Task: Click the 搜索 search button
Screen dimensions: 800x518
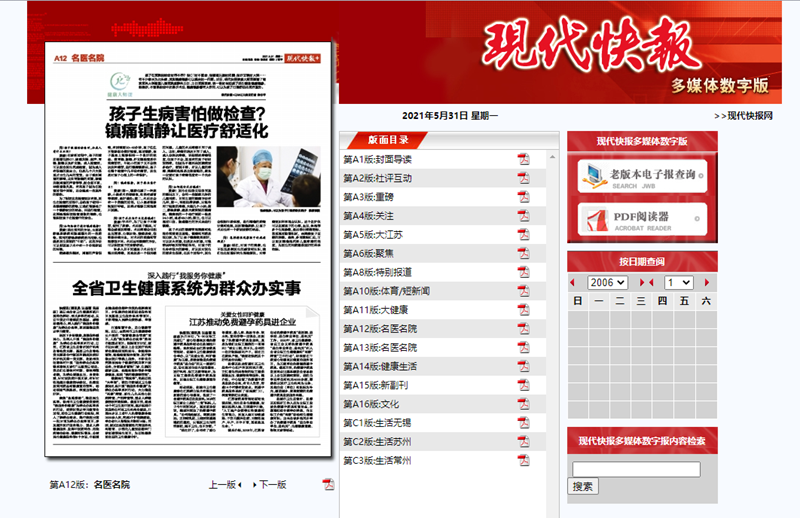Action: coord(583,486)
